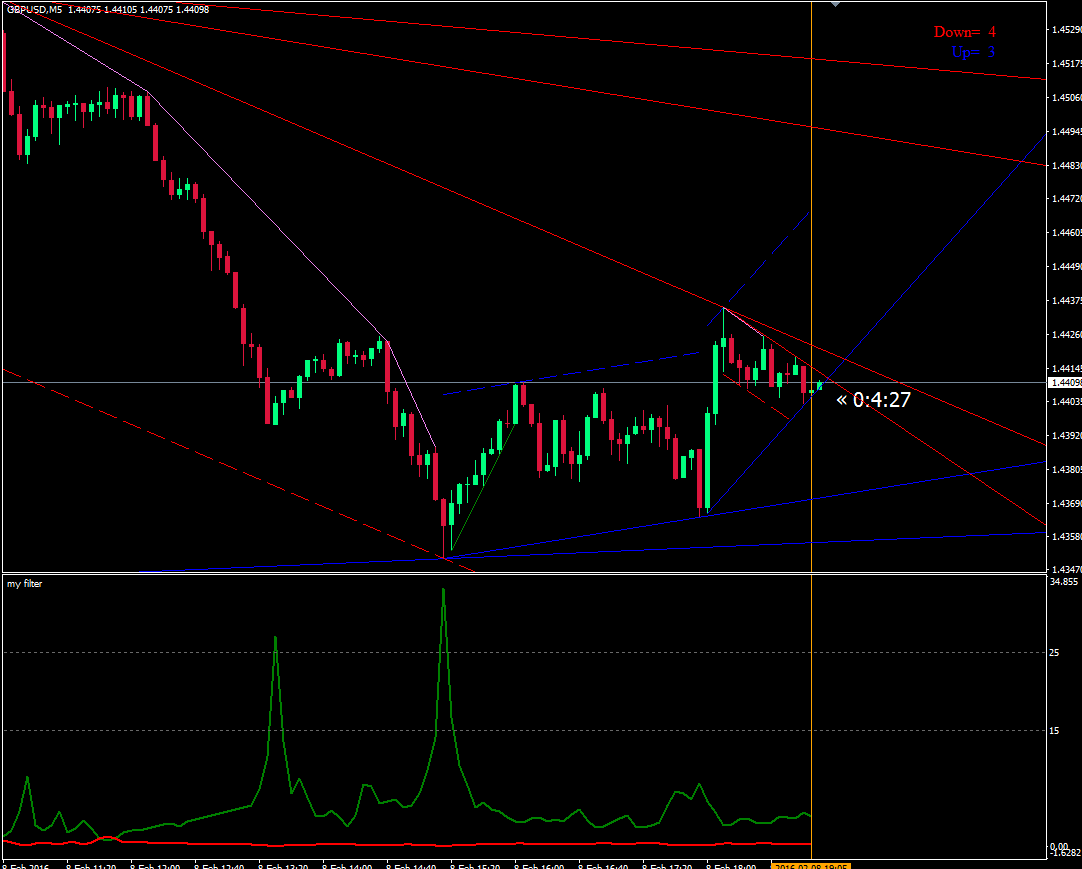
Task: Click price axis value 1.4472
Action: [x=1065, y=199]
